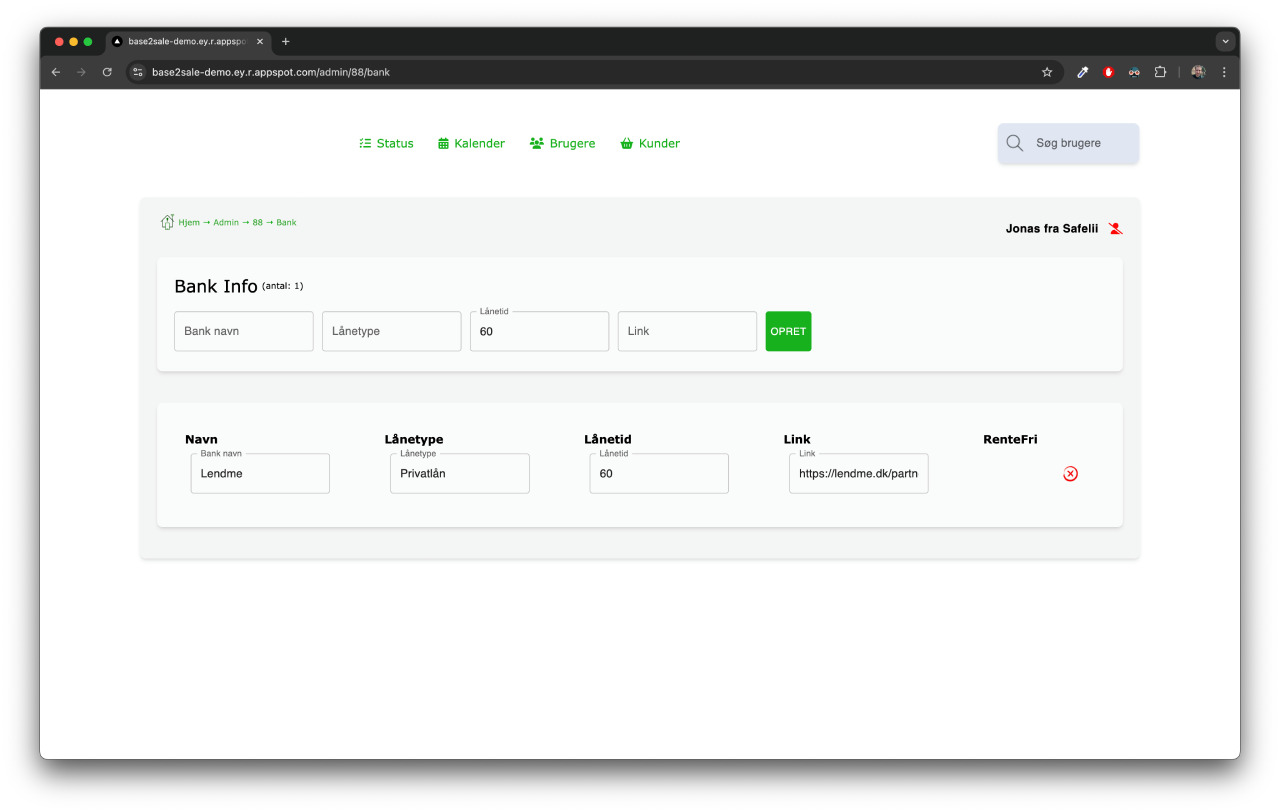
Task: Click the search magnifier icon
Action: [x=1014, y=143]
